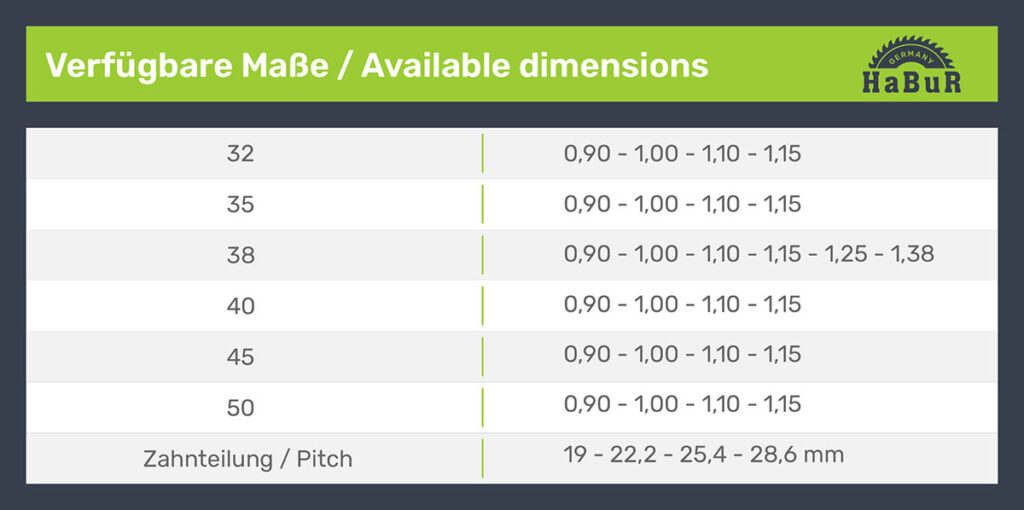Click the thickness values in the 50 row
Image resolution: width=1024 pixels, height=510 pixels.
click(682, 404)
